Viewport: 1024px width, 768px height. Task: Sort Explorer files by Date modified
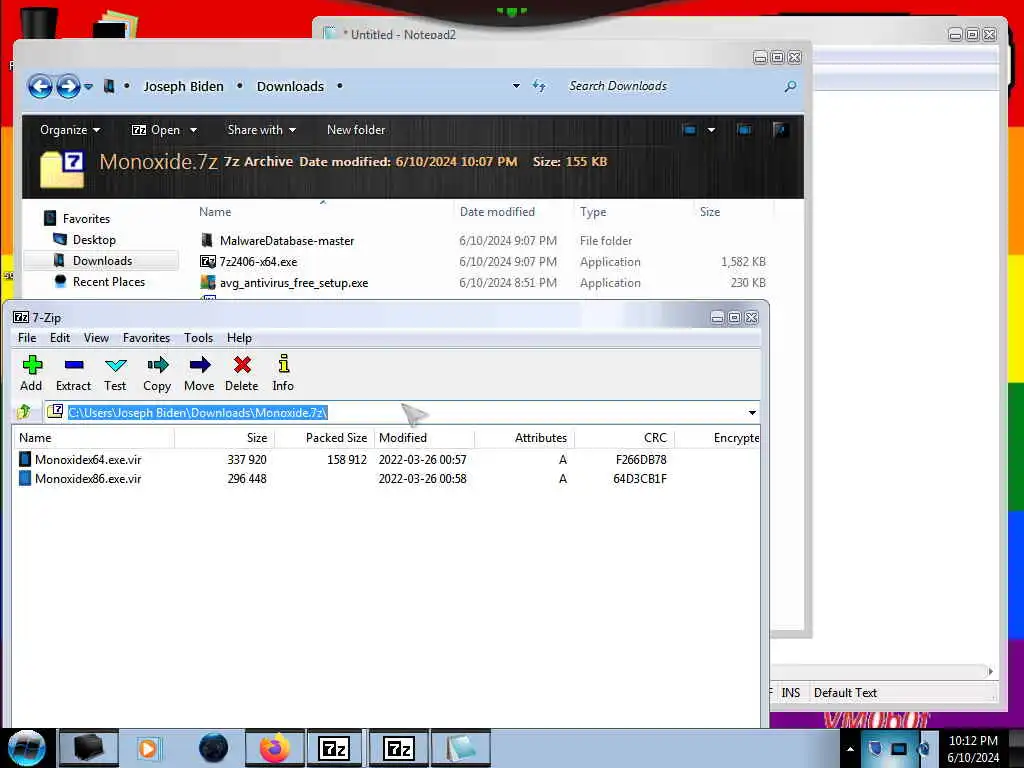[x=497, y=212]
